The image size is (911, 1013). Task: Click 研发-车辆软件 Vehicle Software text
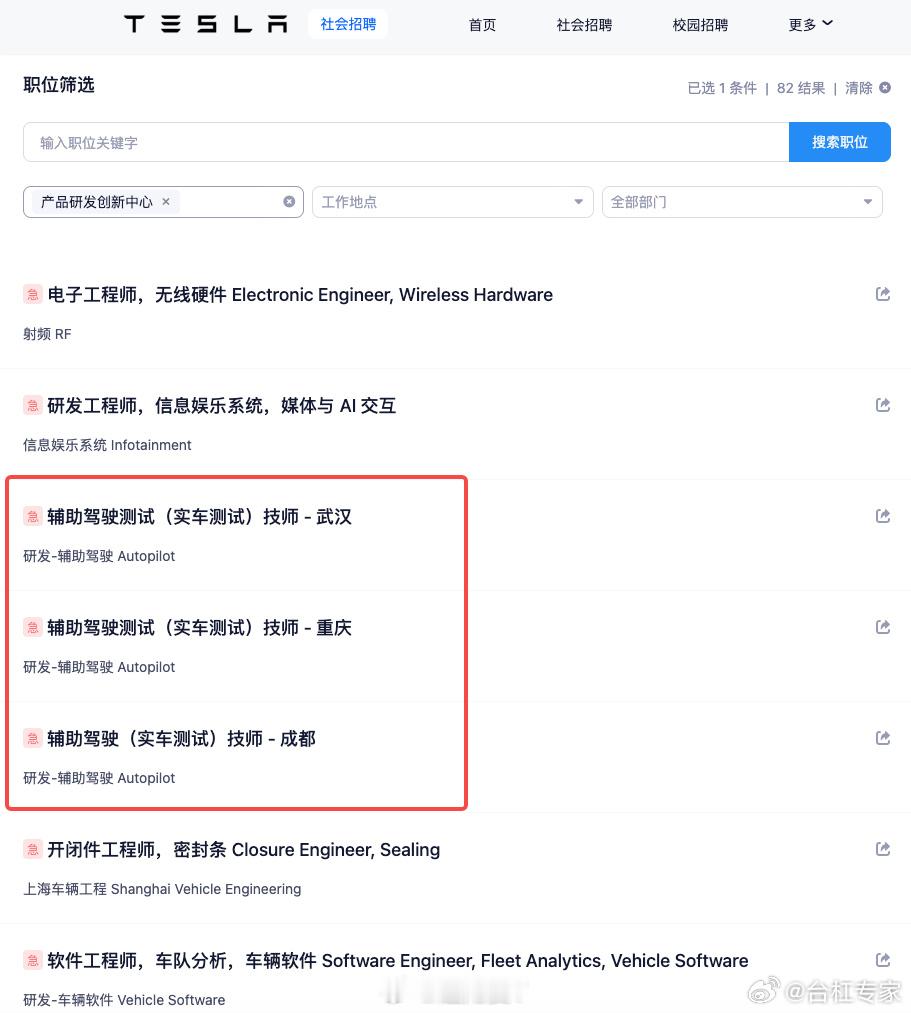pyautogui.click(x=124, y=1000)
